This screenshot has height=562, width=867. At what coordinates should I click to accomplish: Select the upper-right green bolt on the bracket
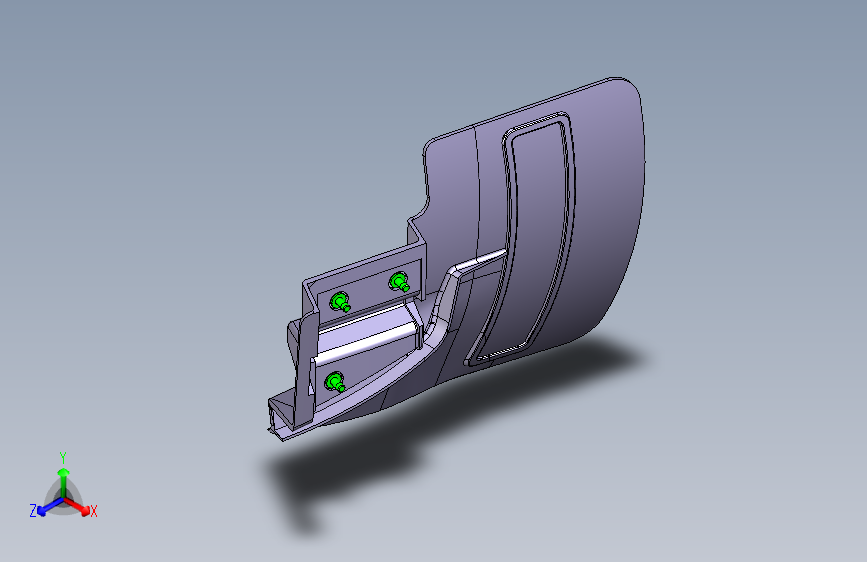[x=400, y=282]
